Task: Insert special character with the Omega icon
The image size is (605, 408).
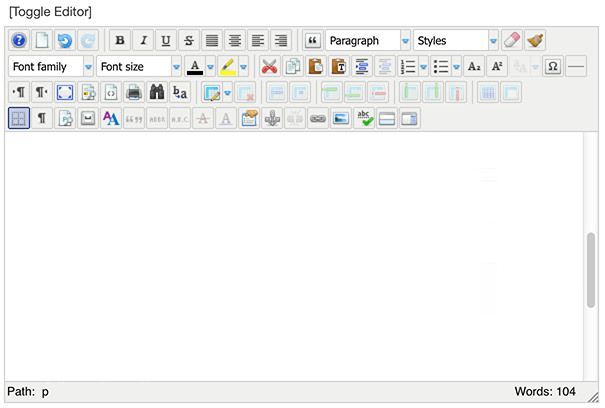Action: [553, 66]
